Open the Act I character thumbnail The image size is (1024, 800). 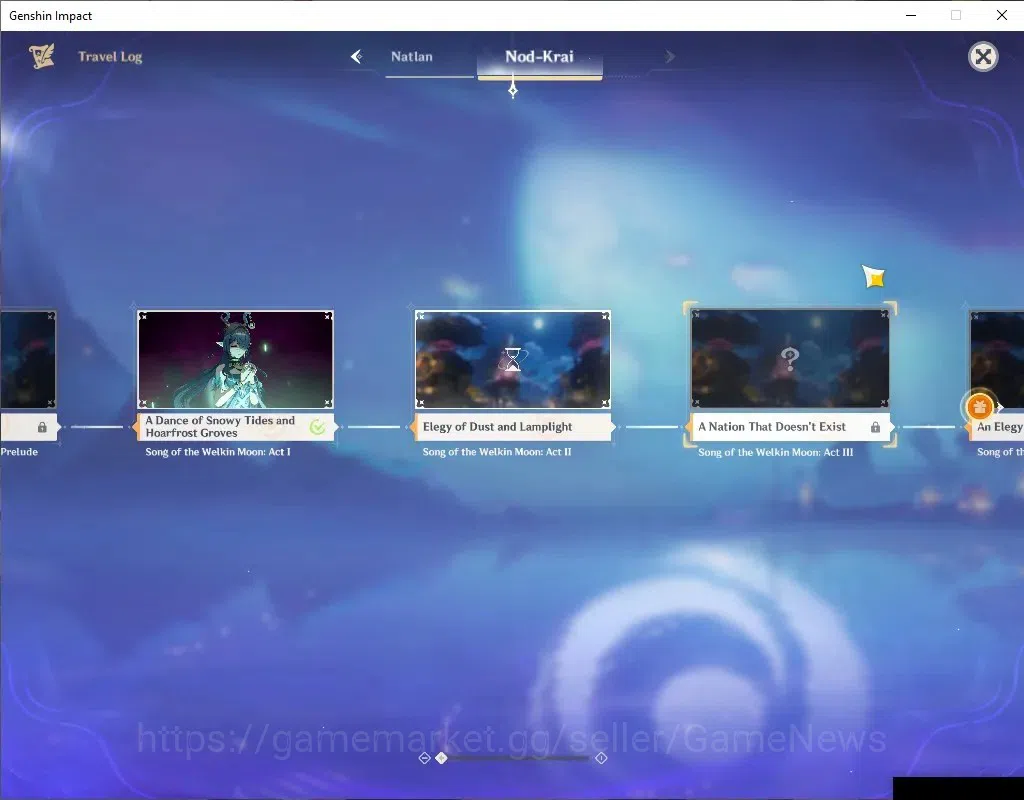pos(236,360)
